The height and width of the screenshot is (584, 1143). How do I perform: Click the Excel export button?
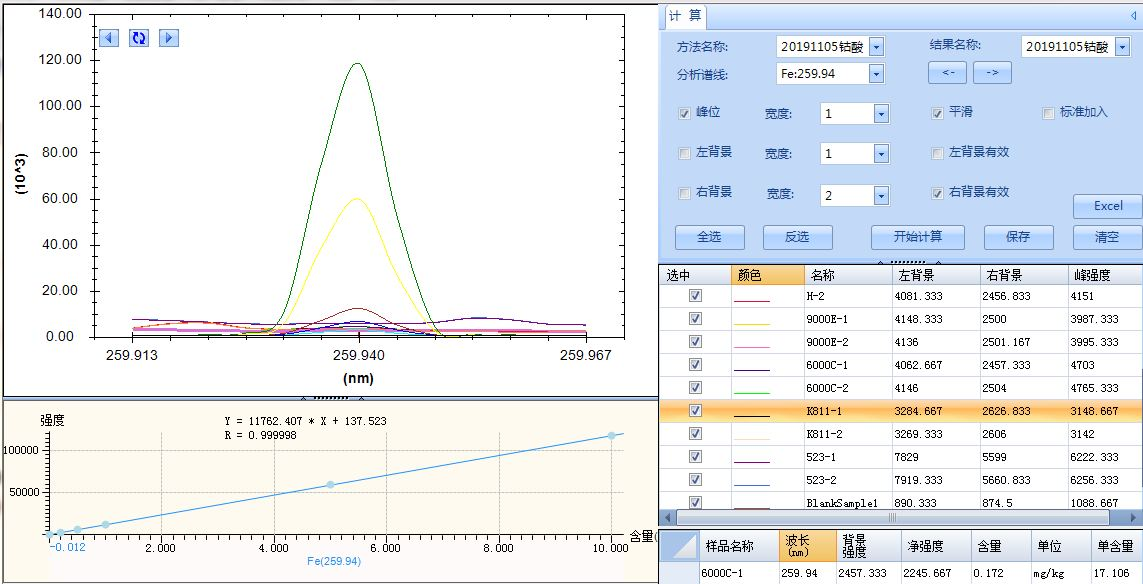pyautogui.click(x=1107, y=206)
